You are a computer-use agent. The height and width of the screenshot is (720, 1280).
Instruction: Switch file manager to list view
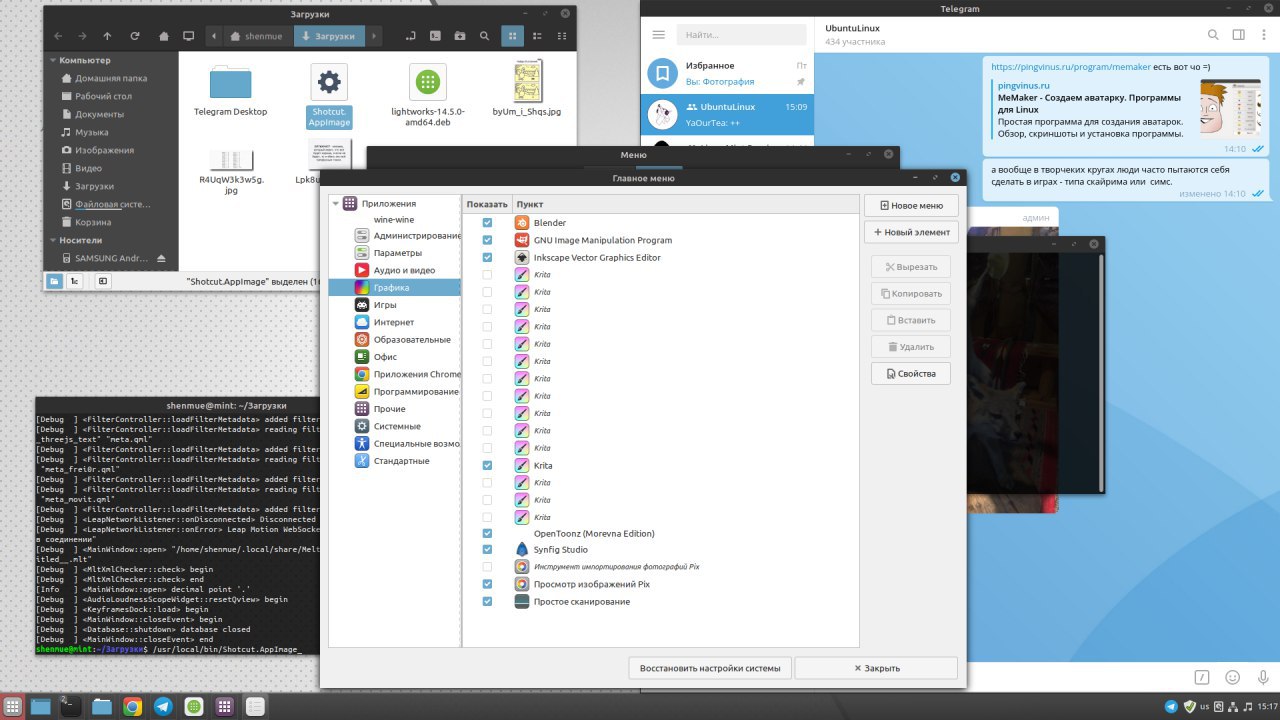click(535, 36)
